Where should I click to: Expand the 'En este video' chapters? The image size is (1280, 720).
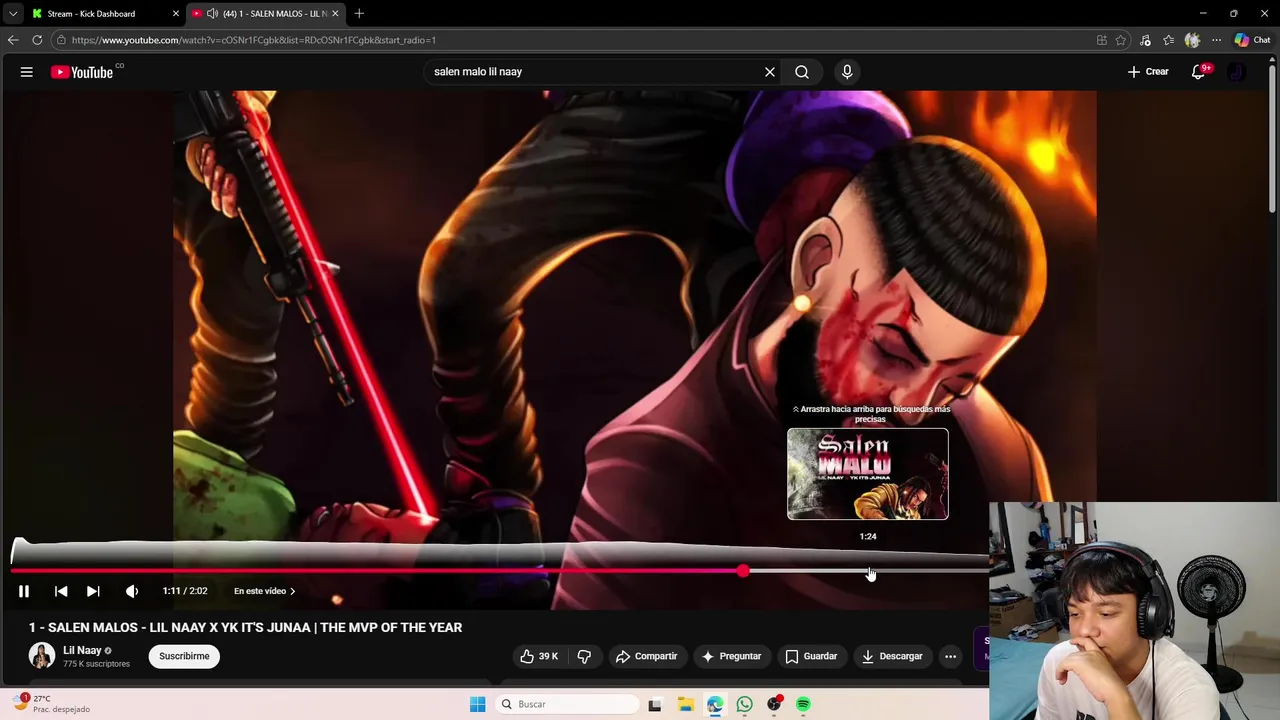click(x=264, y=591)
